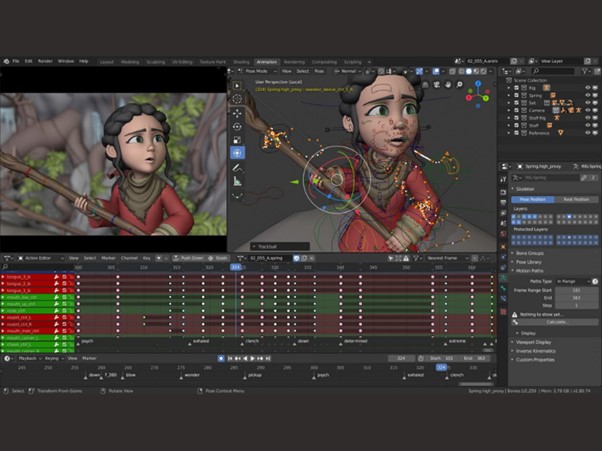Viewport: 602px width, 451px height.
Task: Click the current frame 324 field
Action: pos(401,358)
